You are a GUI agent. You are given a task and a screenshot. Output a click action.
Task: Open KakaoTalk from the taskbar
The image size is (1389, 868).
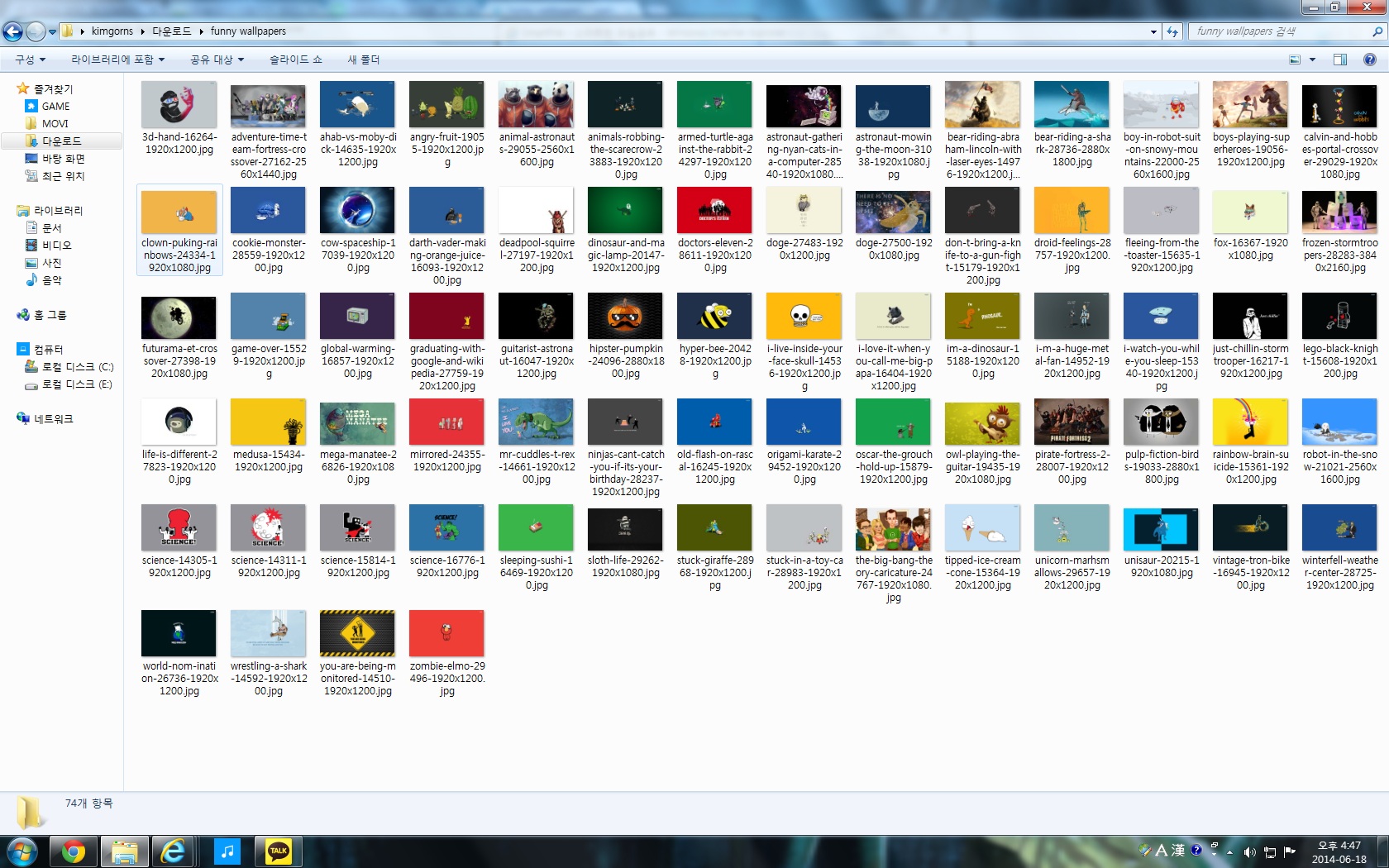pyautogui.click(x=279, y=851)
